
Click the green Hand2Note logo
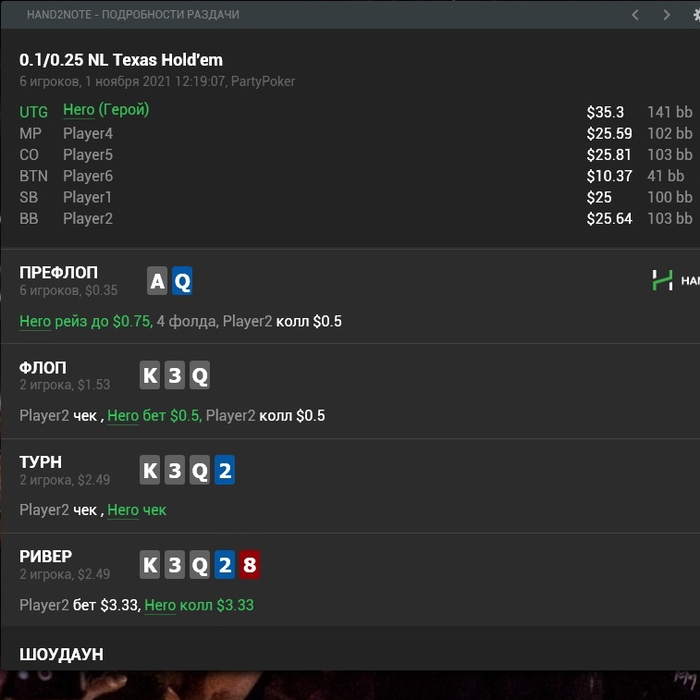coord(662,281)
